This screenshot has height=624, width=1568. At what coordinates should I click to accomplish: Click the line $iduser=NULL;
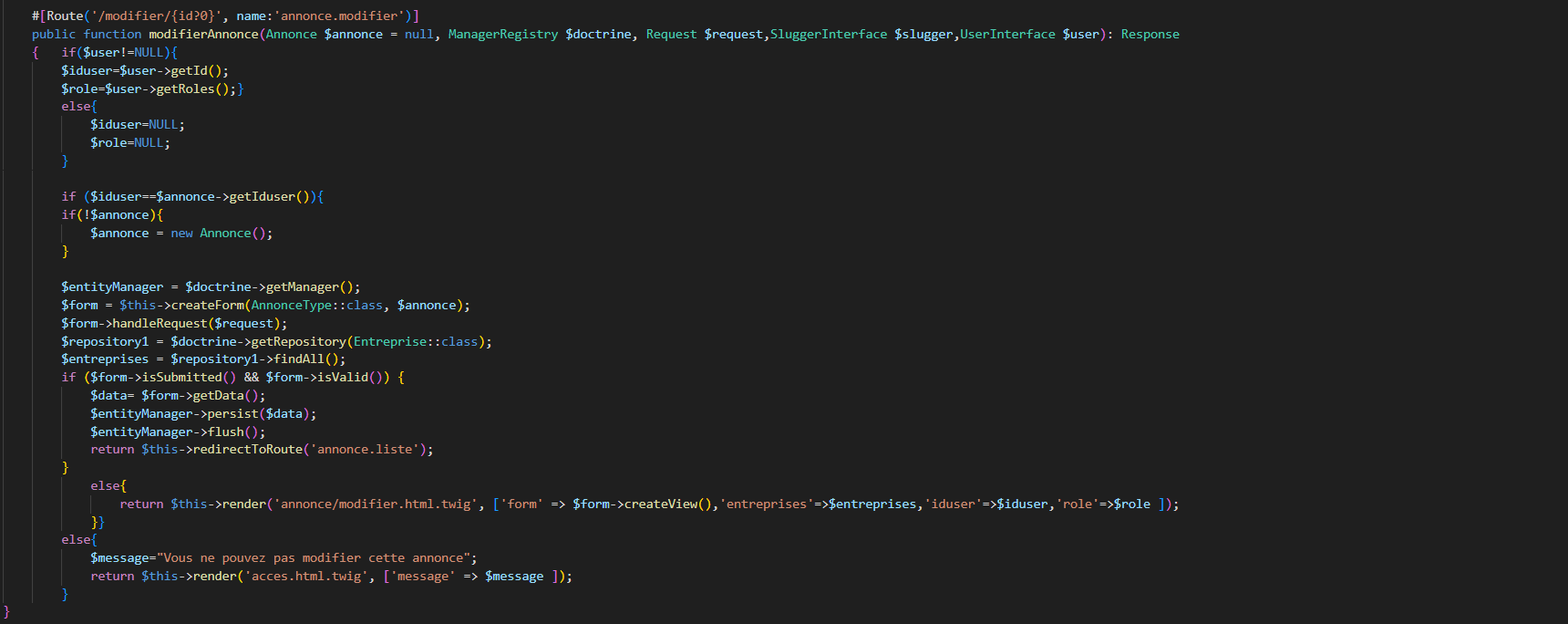click(x=138, y=124)
